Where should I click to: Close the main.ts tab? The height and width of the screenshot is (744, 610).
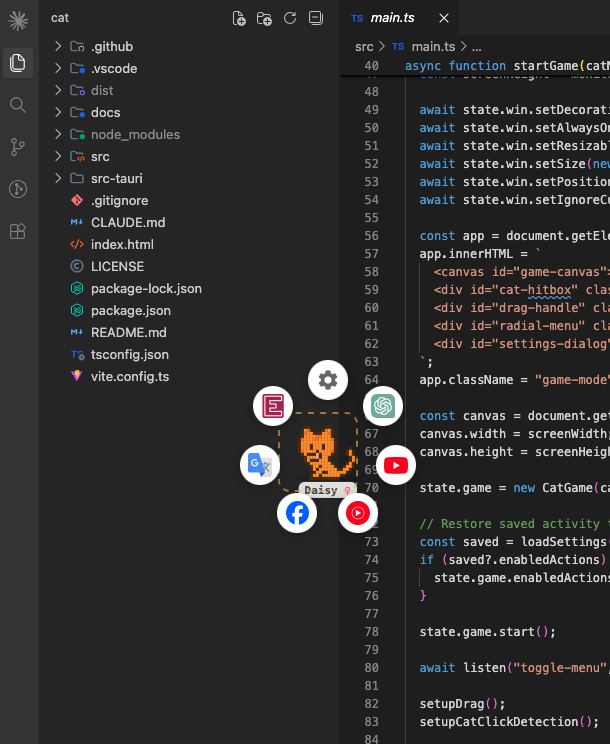[444, 18]
